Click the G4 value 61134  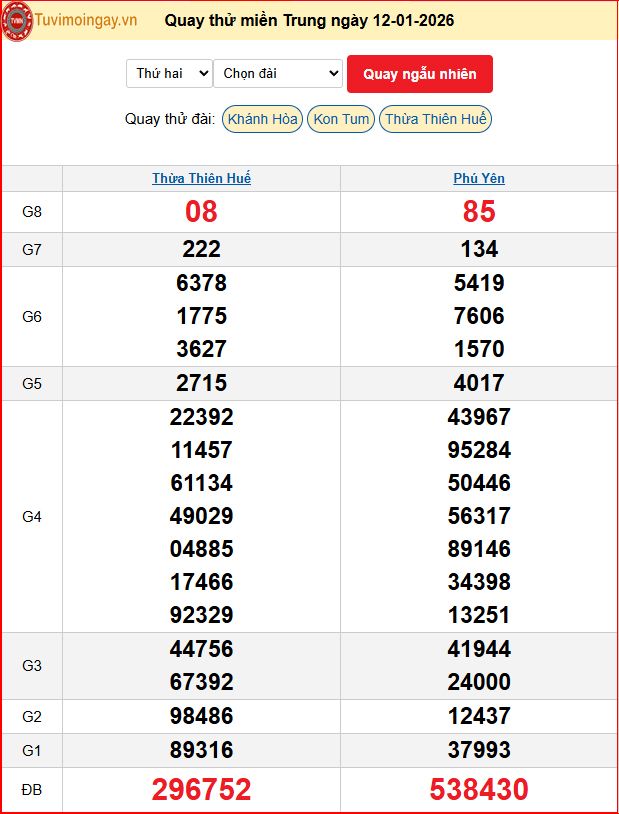201,483
